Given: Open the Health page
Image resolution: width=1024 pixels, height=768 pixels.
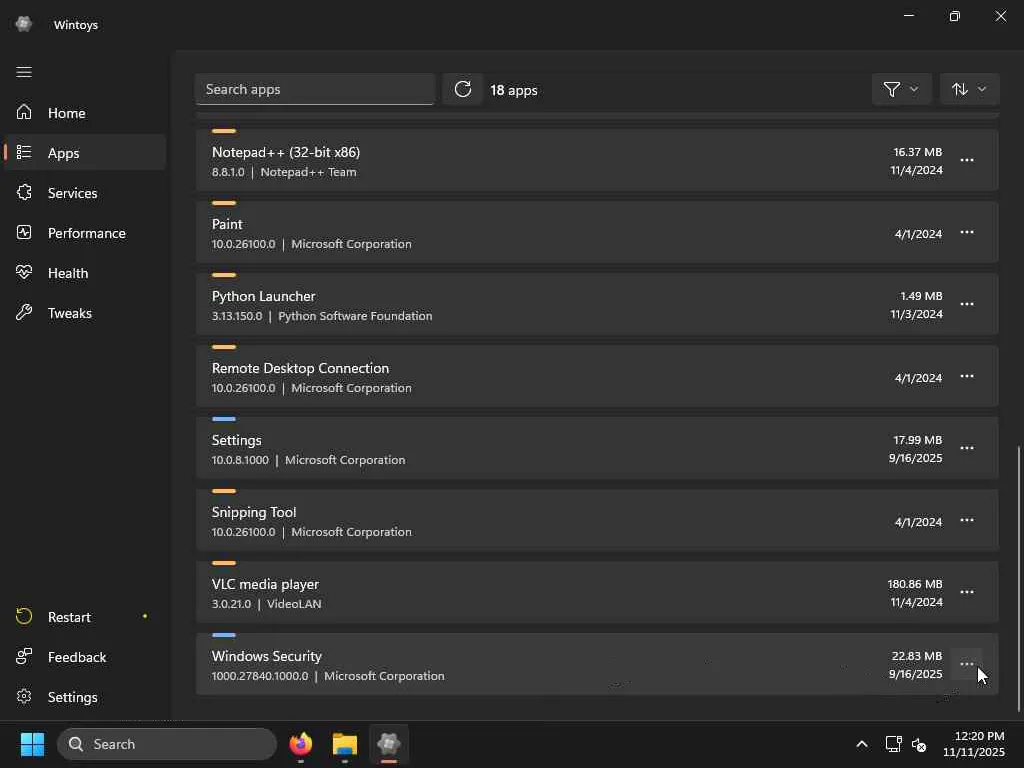Looking at the screenshot, I should click(85, 273).
